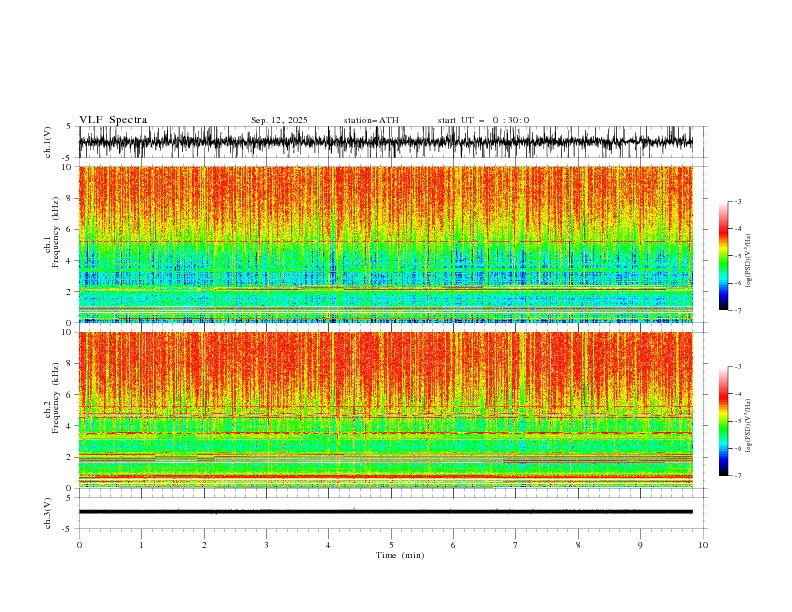Click time axis tick label "3"

tap(266, 545)
